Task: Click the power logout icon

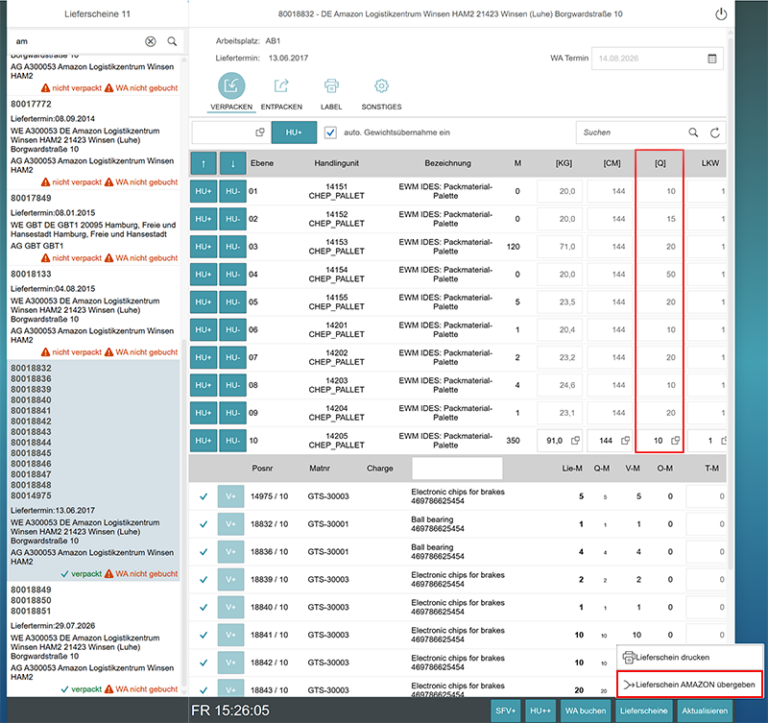Action: click(x=721, y=14)
